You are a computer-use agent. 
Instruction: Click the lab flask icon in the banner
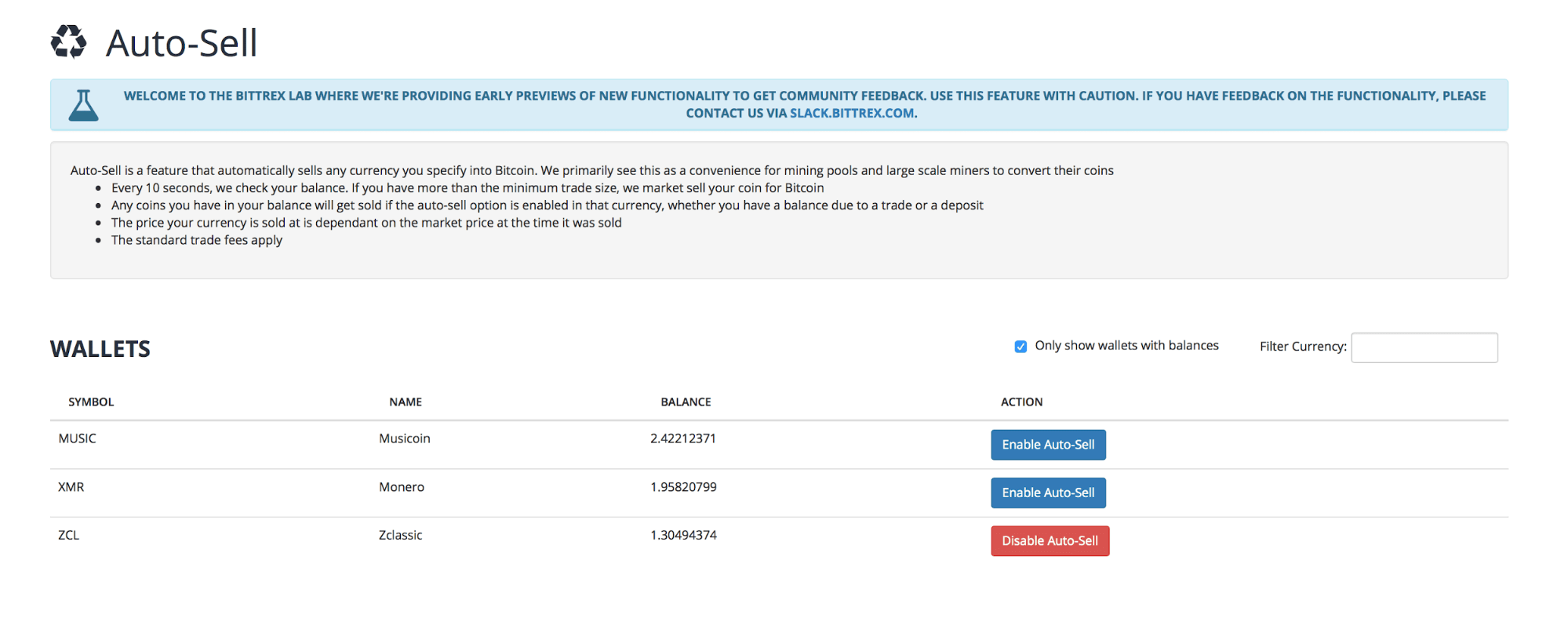(83, 105)
